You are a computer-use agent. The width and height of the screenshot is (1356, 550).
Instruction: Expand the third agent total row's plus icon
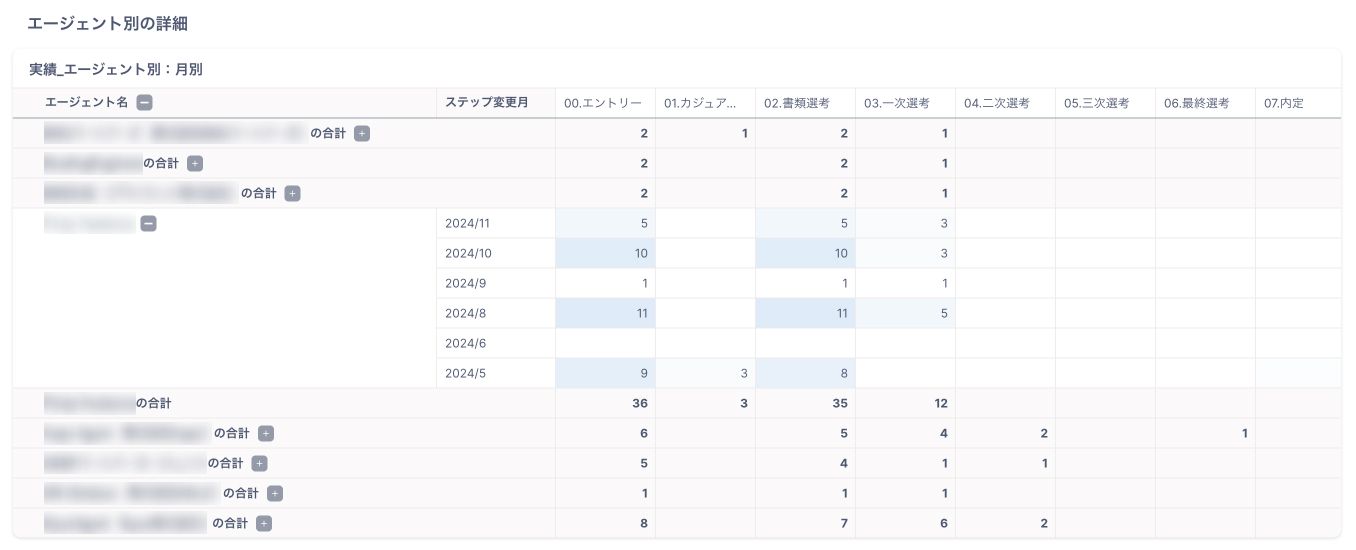(x=292, y=193)
